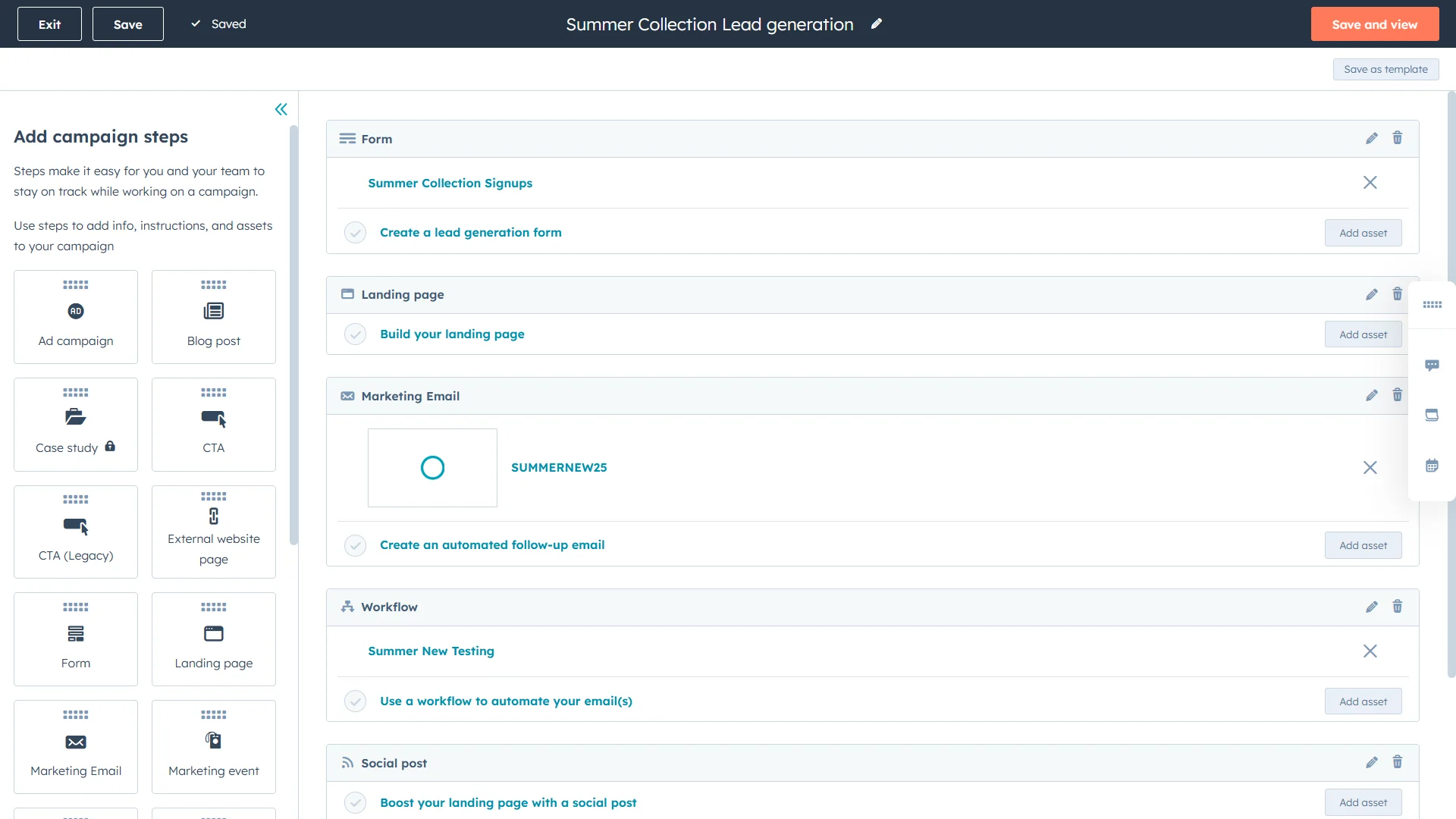Add an asset to the Form step
1456x819 pixels.
[1363, 233]
